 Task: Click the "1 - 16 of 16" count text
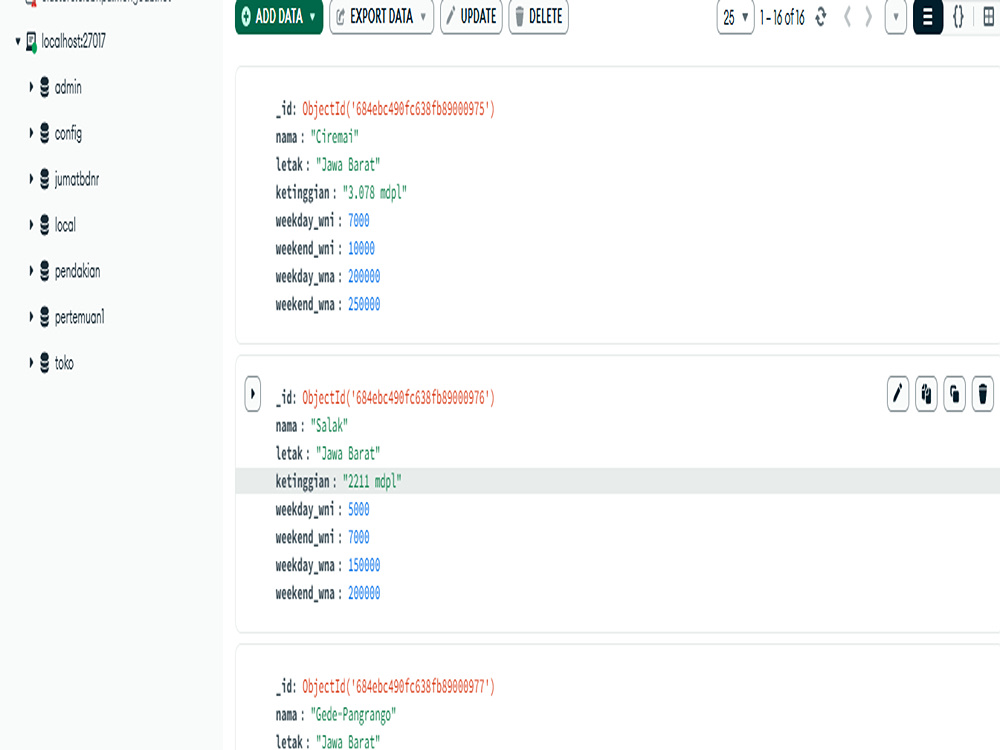[x=783, y=17]
